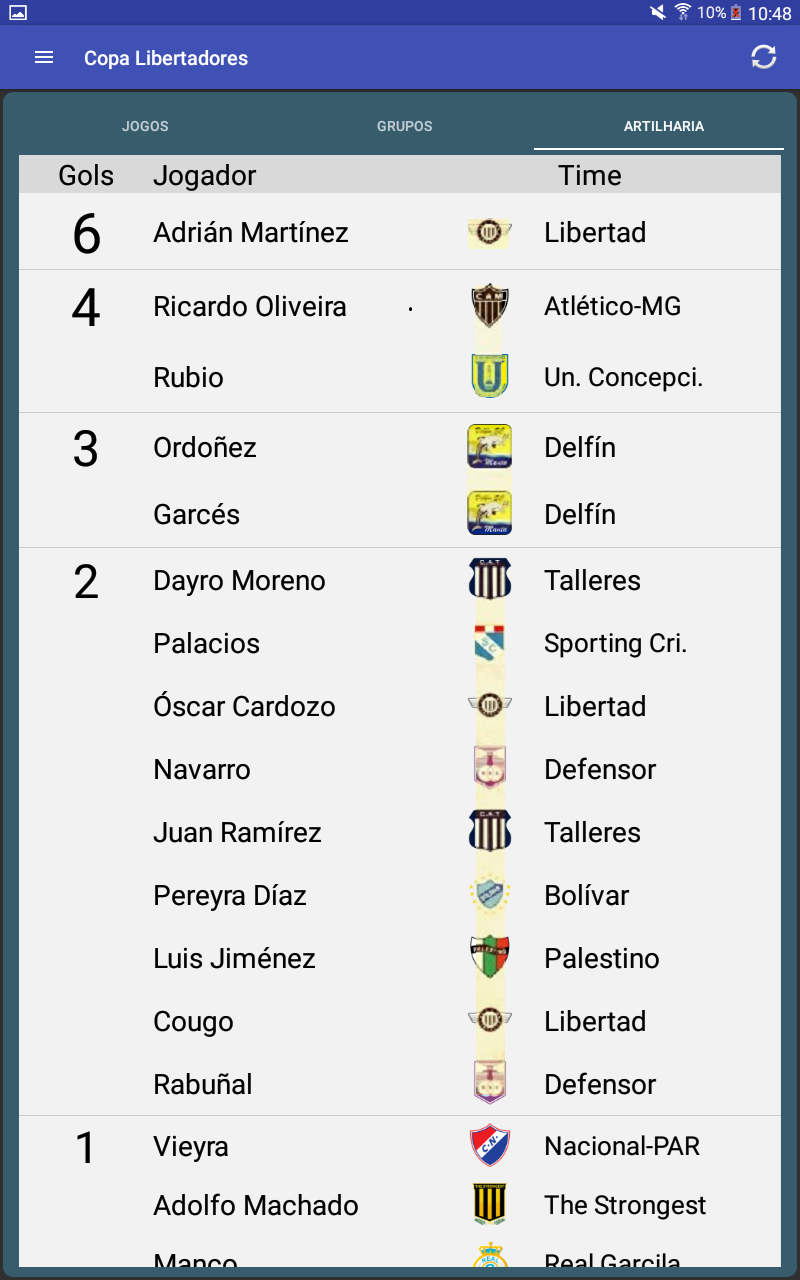
Task: Tap the Atlético-MG club crest
Action: pos(490,306)
